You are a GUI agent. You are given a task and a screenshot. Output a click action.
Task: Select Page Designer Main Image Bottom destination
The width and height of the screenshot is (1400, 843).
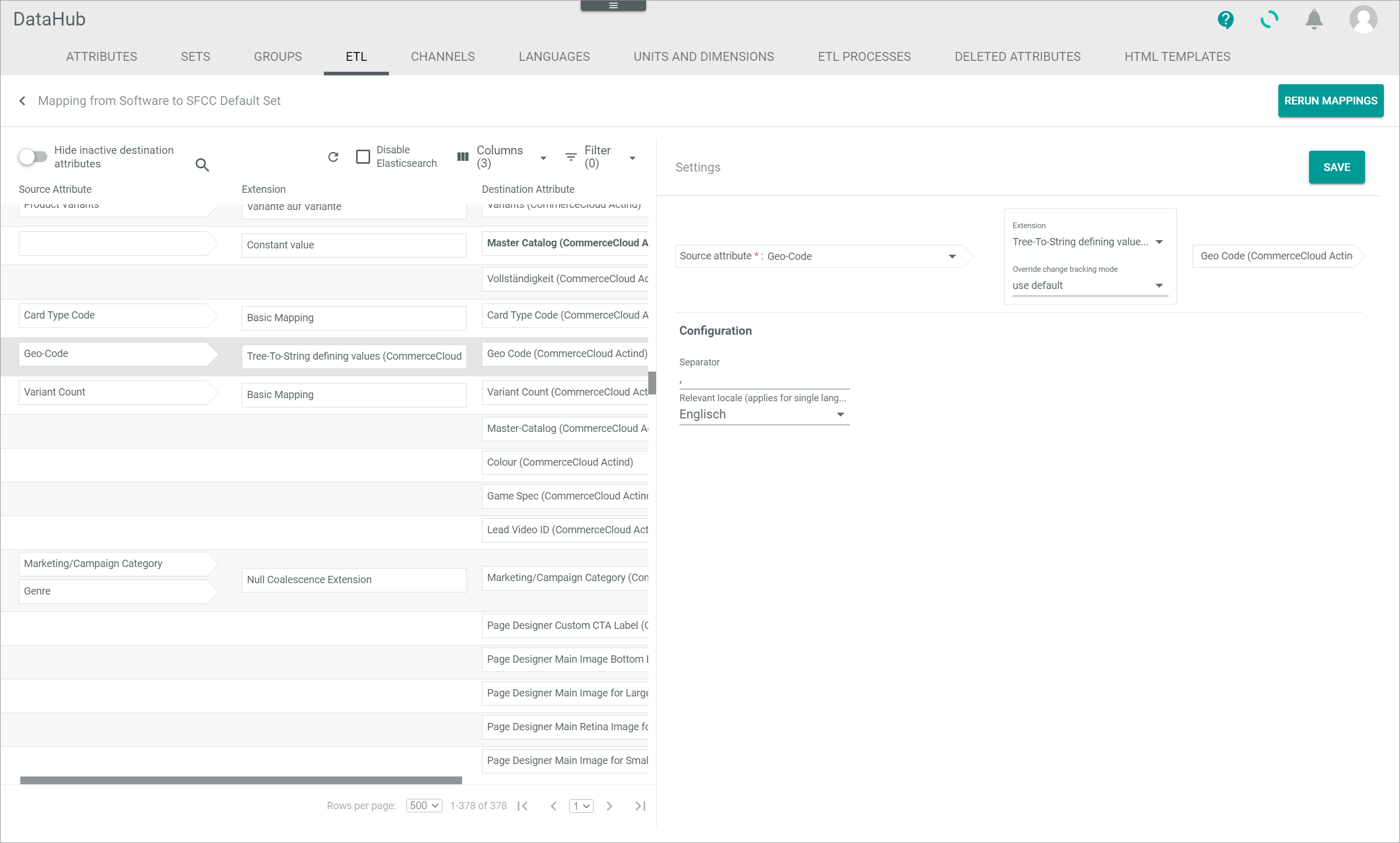coord(565,660)
